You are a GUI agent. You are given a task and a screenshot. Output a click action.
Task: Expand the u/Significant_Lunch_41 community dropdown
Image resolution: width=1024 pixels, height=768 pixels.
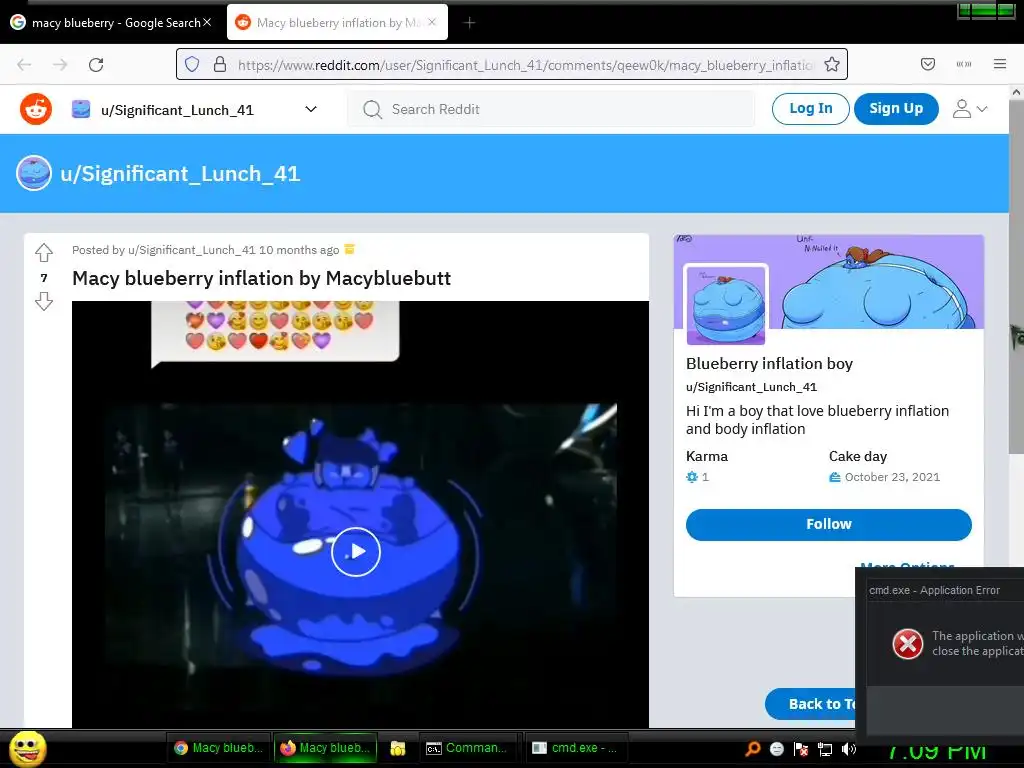point(311,109)
